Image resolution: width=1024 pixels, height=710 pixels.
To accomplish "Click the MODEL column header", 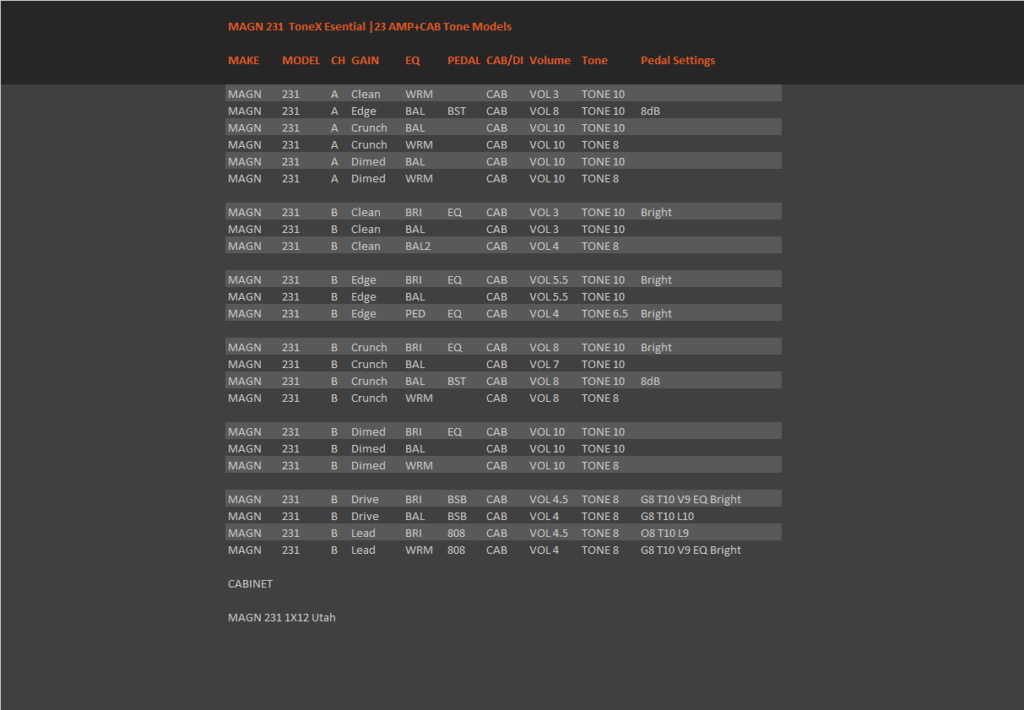I will click(x=301, y=60).
